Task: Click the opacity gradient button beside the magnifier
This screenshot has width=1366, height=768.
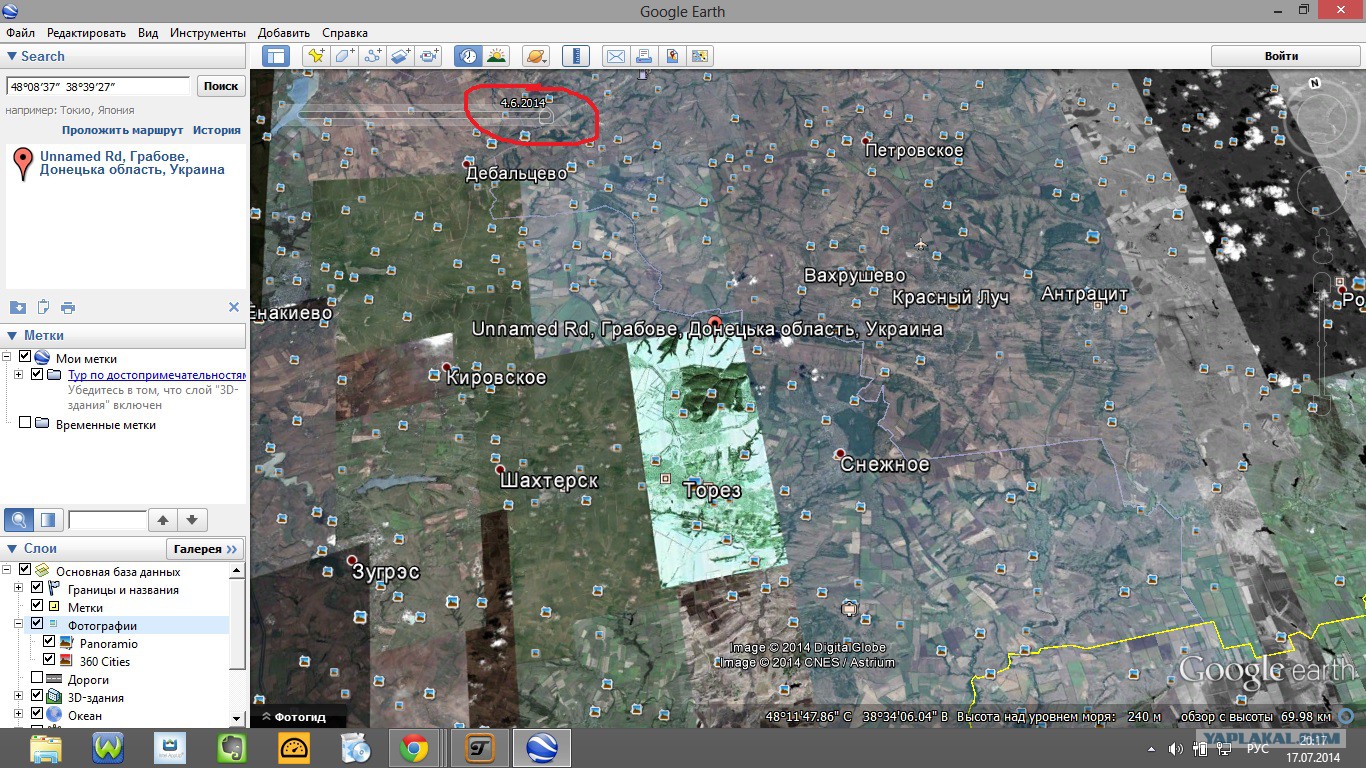Action: [x=48, y=519]
